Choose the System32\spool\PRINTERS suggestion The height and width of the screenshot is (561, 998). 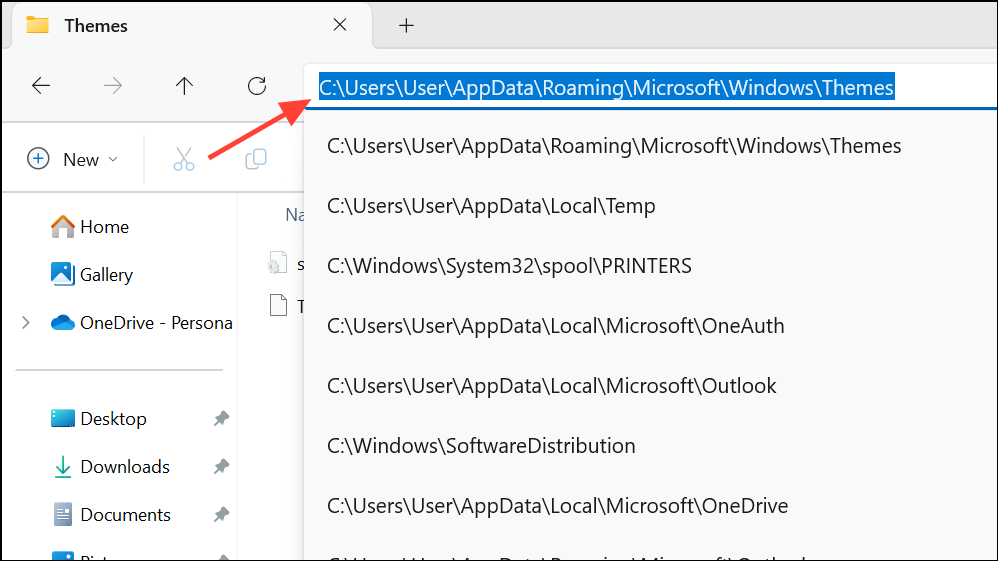pos(509,266)
